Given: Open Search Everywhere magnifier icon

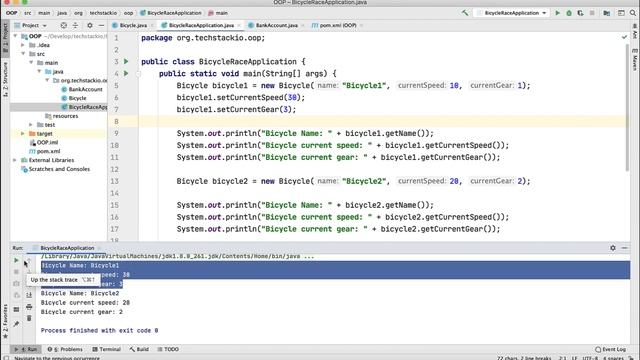Looking at the screenshot, I should tap(633, 13).
